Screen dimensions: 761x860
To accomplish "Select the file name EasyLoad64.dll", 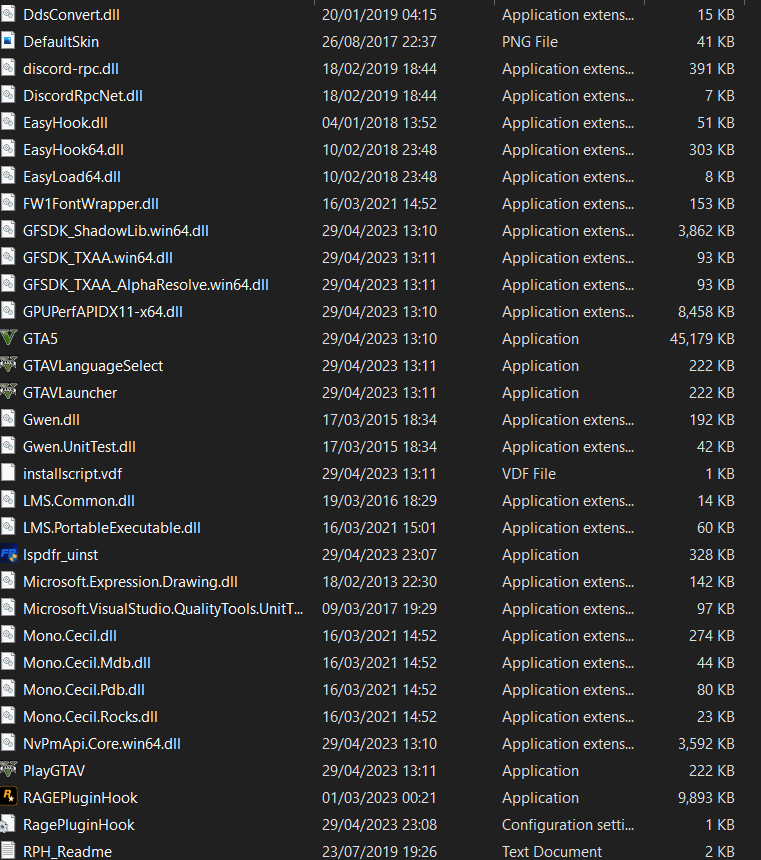I will pos(72,177).
